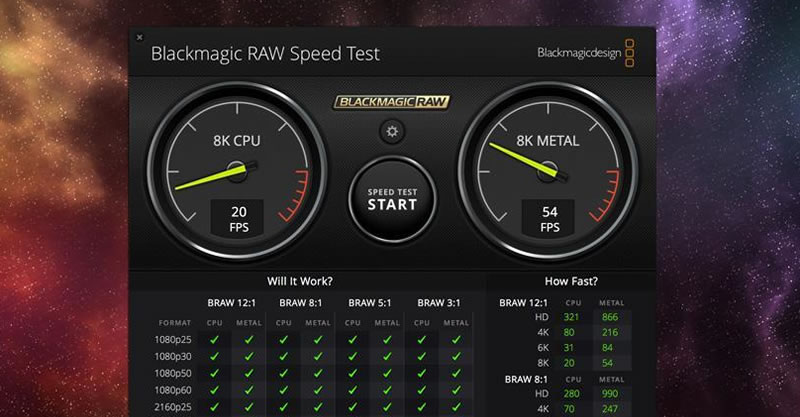The width and height of the screenshot is (800, 417).
Task: Click BRAW 8:1 HD METAL value 990
Action: click(610, 394)
